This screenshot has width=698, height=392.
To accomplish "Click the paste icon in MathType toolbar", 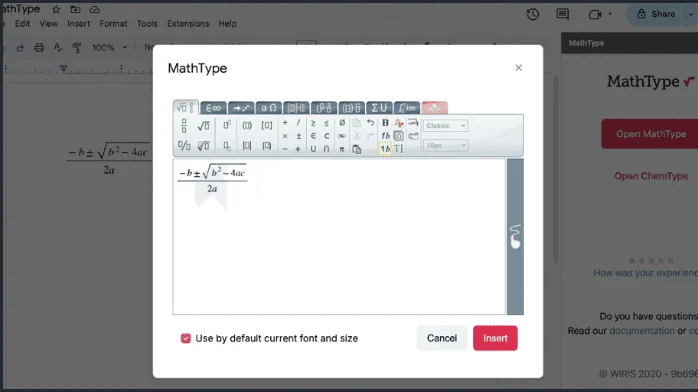I will pyautogui.click(x=357, y=149).
